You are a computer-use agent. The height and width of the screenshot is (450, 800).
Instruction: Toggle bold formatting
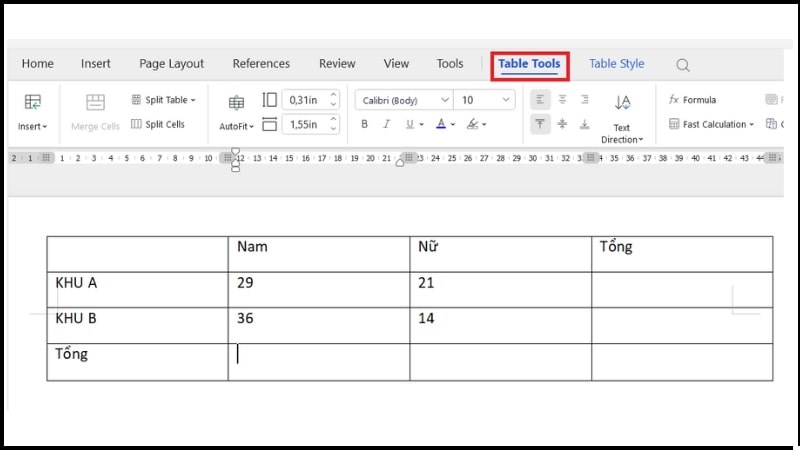point(364,125)
